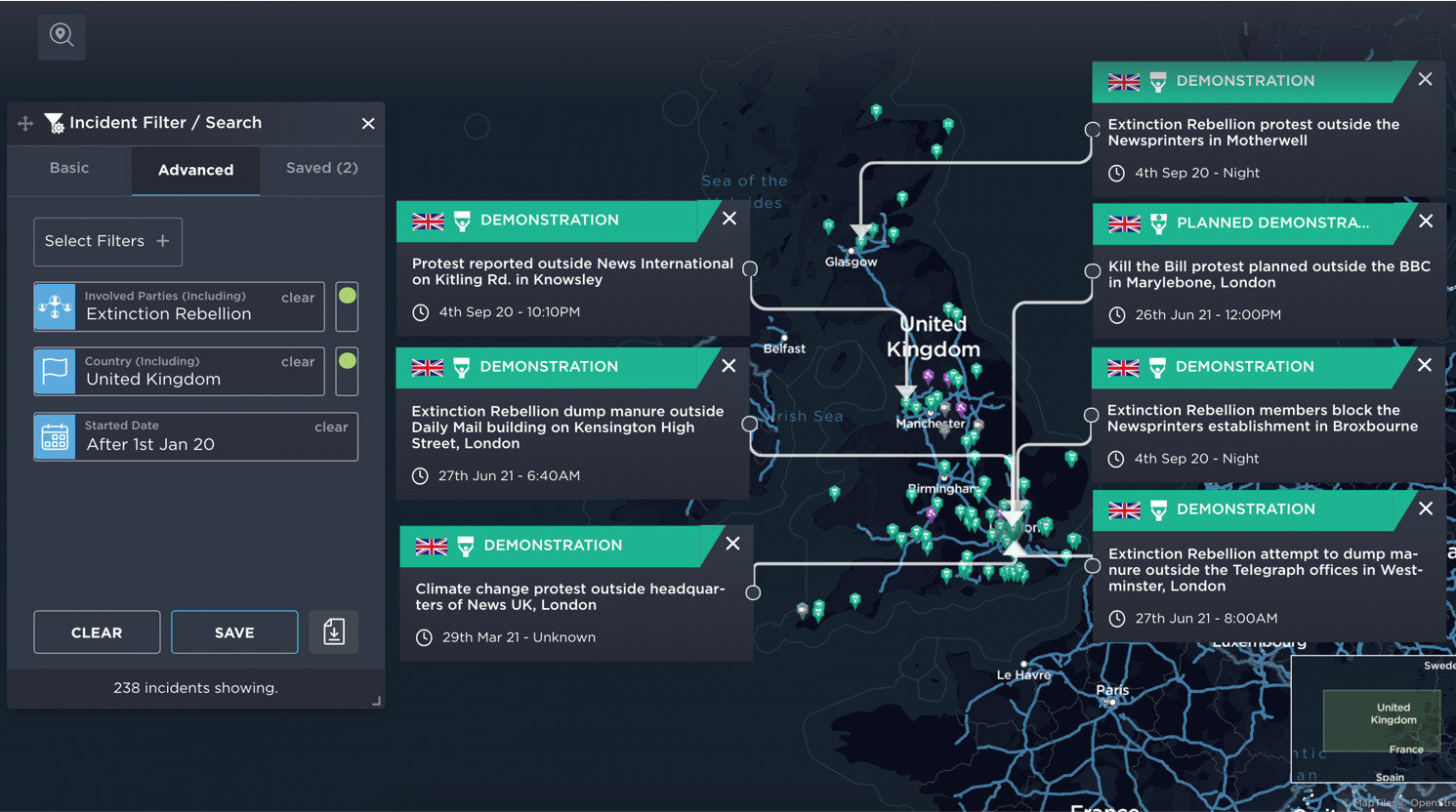The height and width of the screenshot is (812, 1456).
Task: Click the minimap overview thumbnail
Action: tap(1373, 719)
